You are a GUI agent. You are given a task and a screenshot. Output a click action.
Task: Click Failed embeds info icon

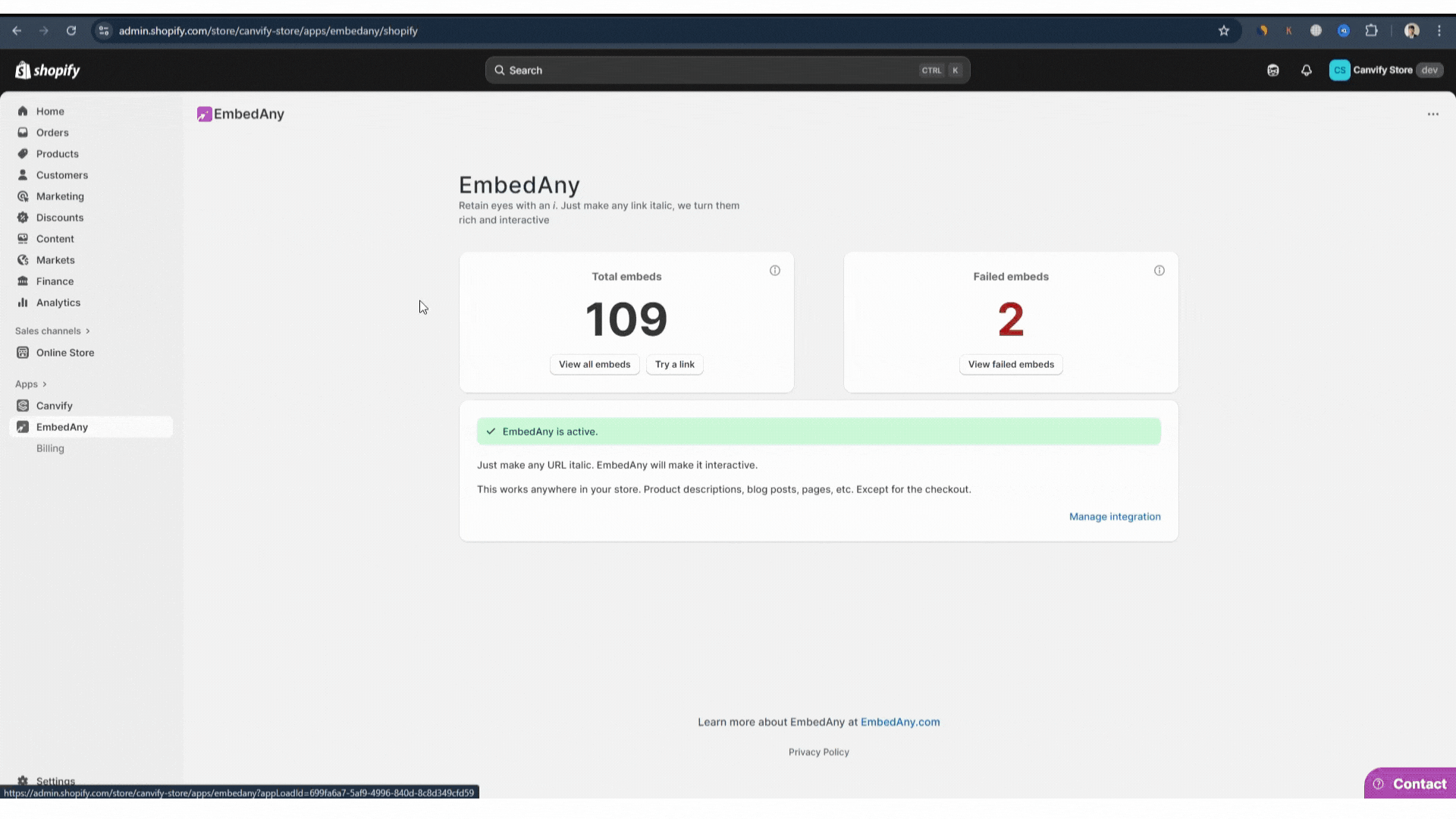(x=1159, y=271)
